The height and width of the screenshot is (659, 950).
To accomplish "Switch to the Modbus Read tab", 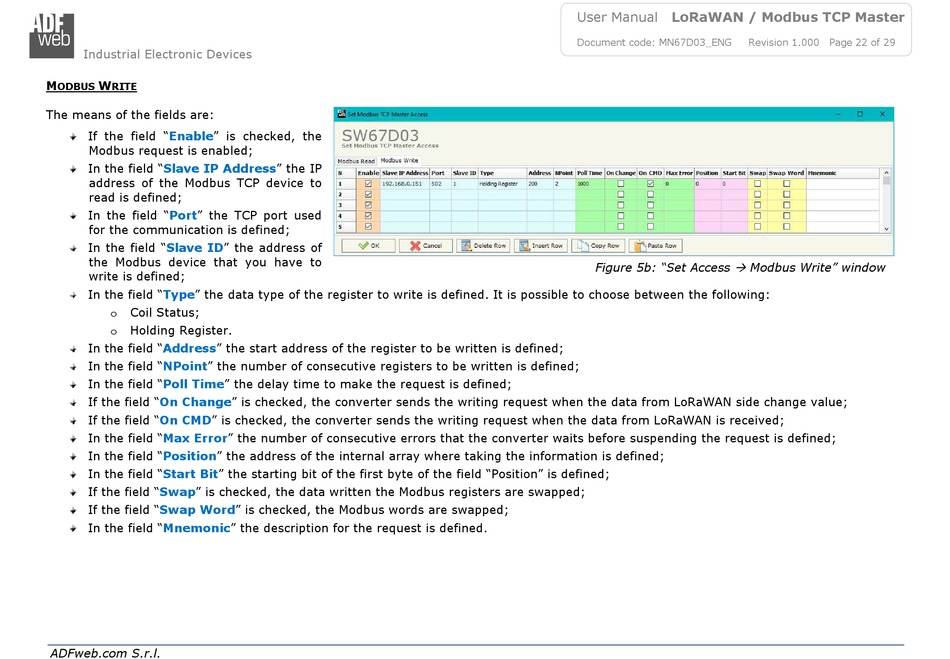I will click(x=355, y=161).
